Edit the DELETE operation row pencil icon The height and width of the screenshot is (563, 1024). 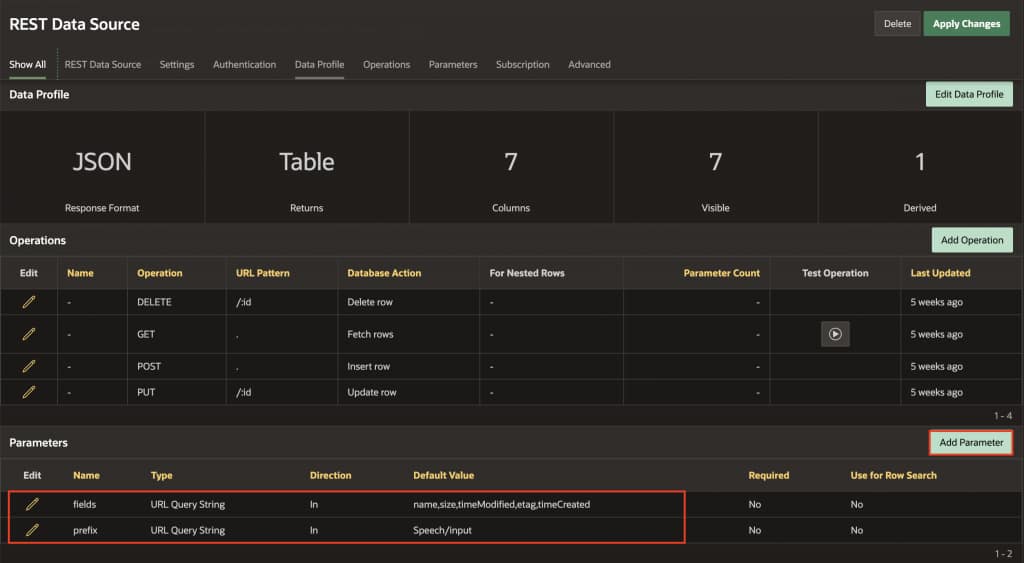pyautogui.click(x=29, y=302)
